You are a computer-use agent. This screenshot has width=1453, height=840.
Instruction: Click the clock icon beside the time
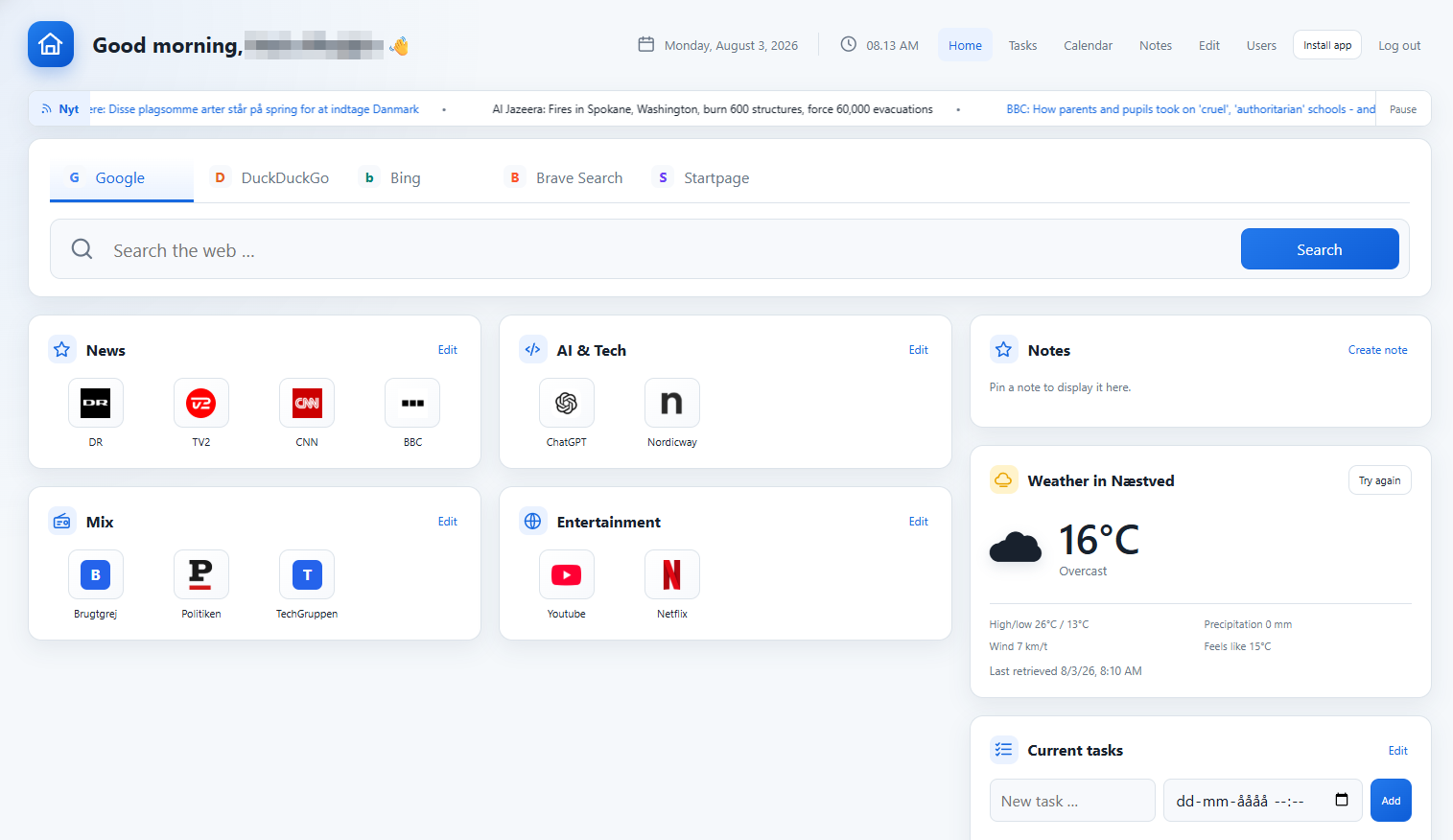(849, 44)
